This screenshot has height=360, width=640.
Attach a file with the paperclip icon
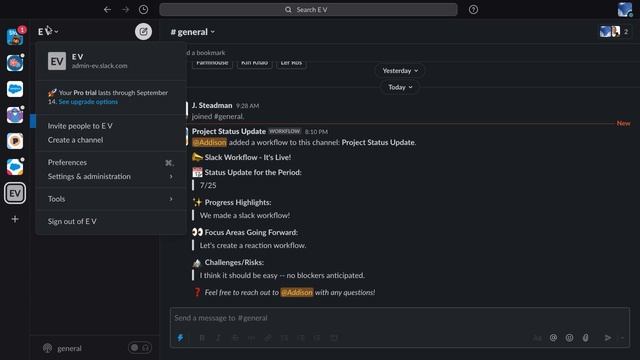coord(586,338)
